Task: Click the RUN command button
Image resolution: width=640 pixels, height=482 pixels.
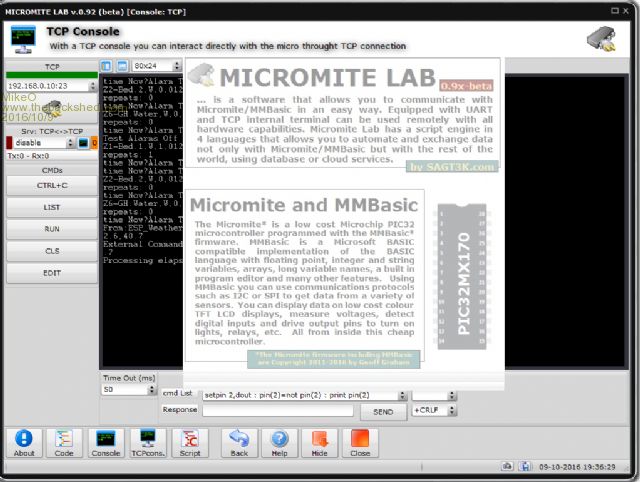Action: pos(51,228)
